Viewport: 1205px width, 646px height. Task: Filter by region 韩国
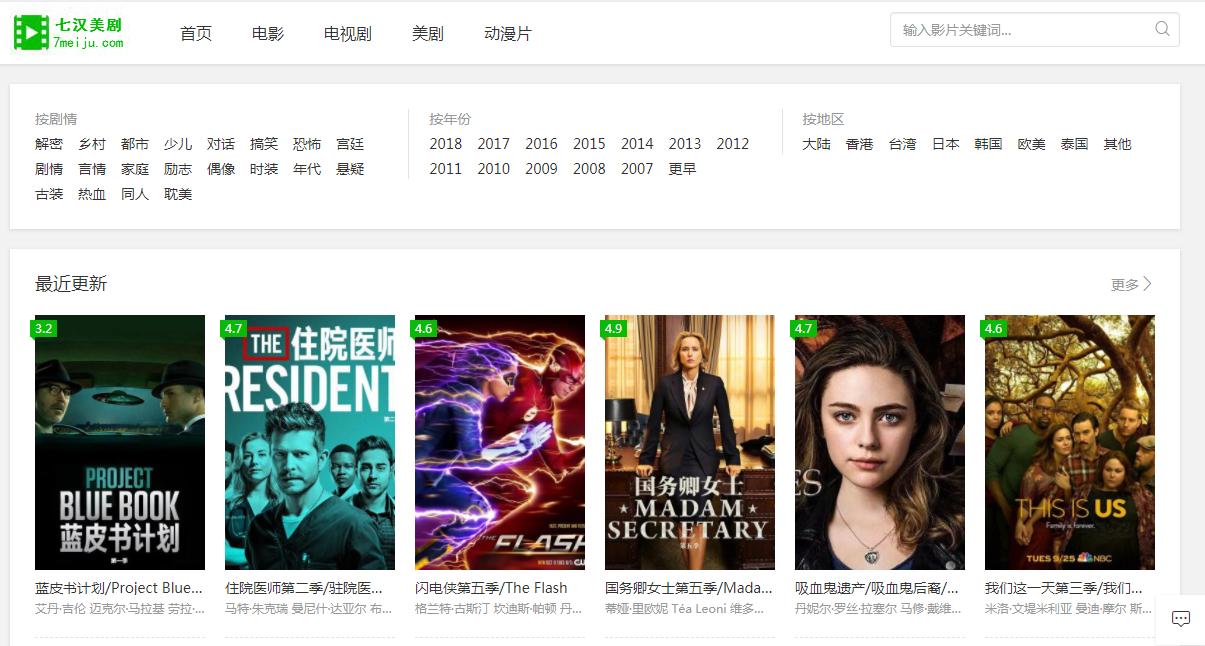(x=988, y=144)
